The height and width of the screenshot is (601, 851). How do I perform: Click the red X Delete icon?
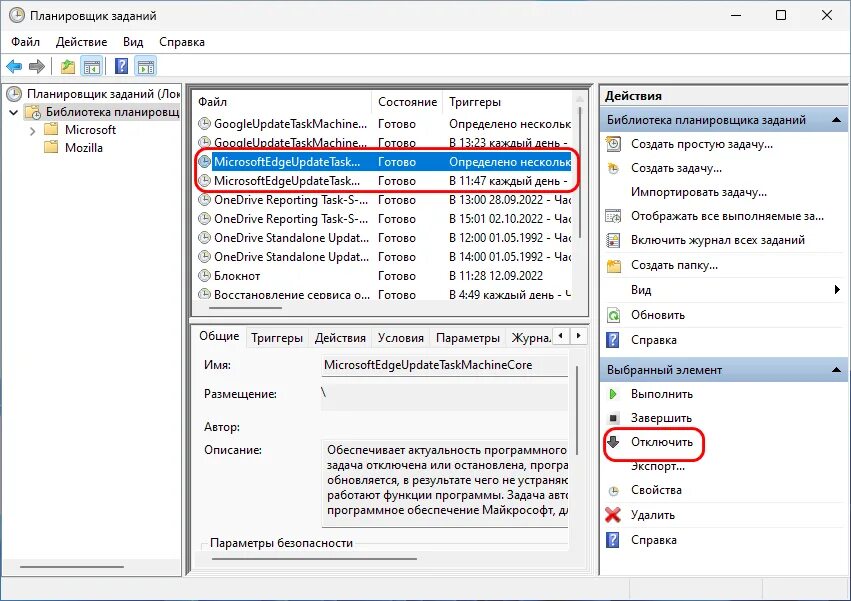coord(613,515)
